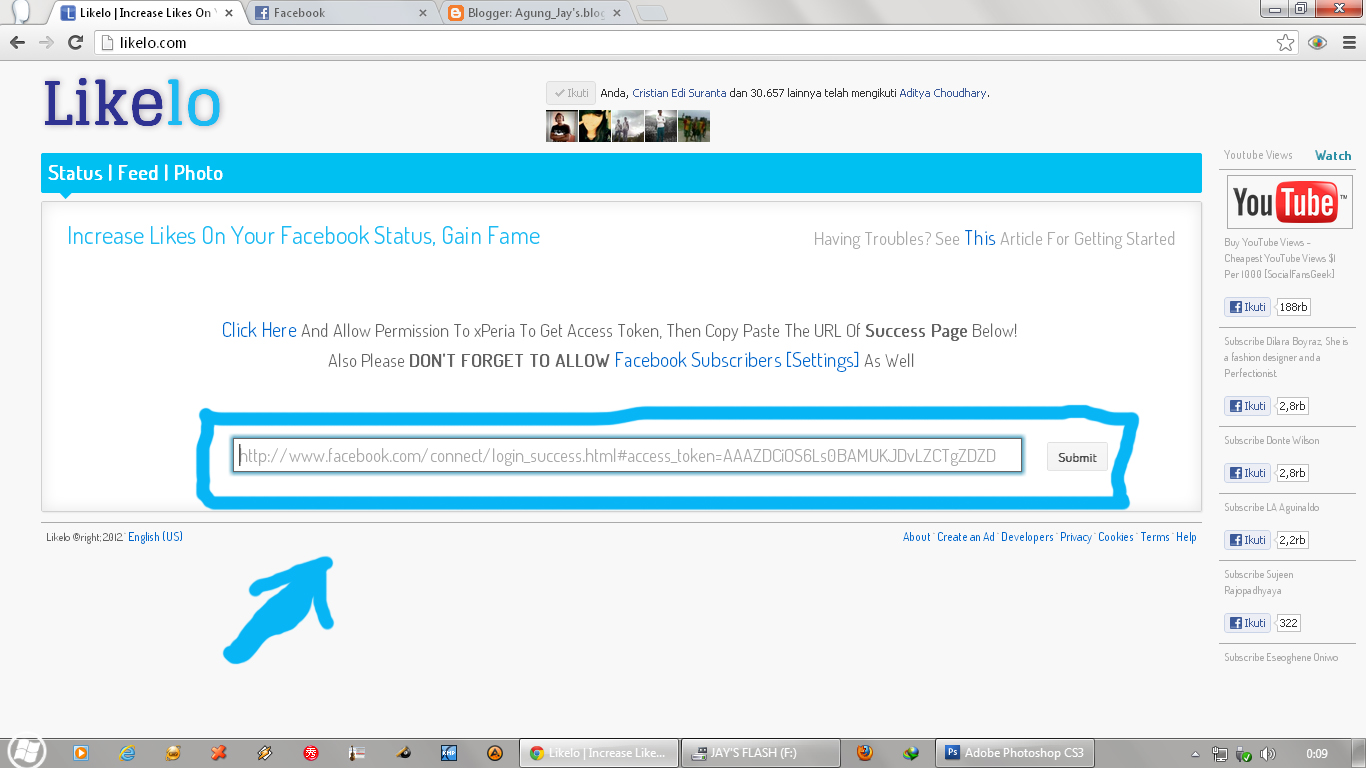Click the last follower profile thumbnail
This screenshot has width=1366, height=768.
pos(694,126)
